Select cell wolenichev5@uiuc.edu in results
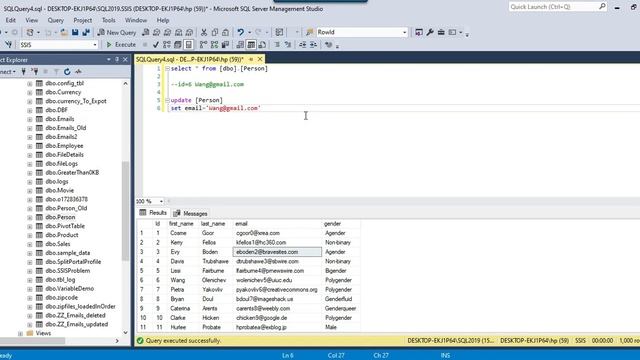640x360 pixels. tap(277, 280)
